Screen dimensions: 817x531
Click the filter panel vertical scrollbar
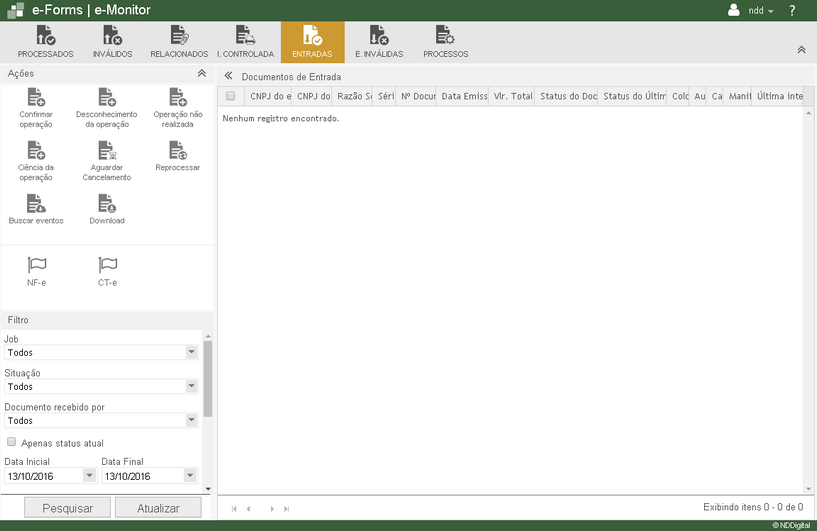(x=208, y=378)
